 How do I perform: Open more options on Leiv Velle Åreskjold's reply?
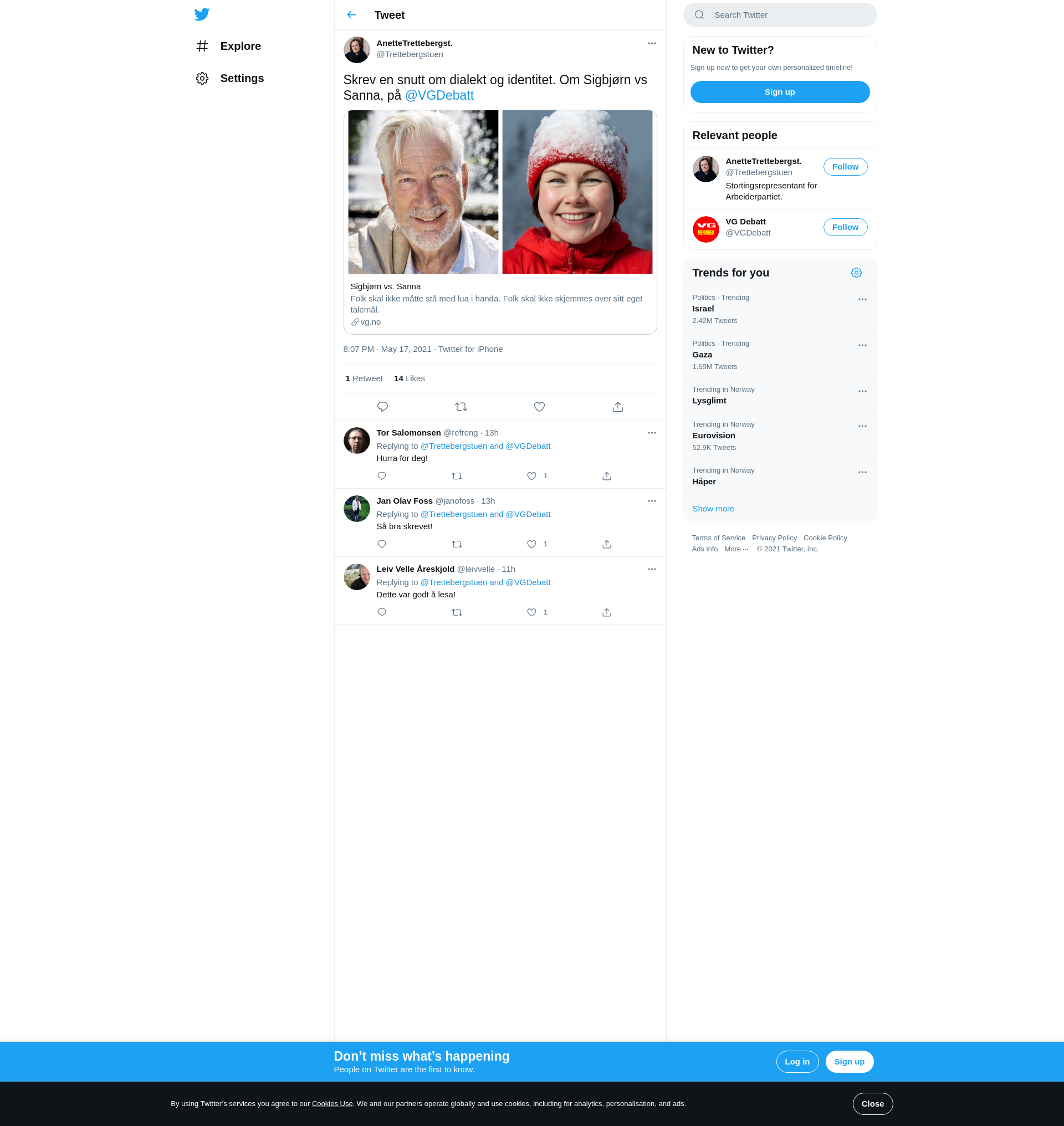pyautogui.click(x=652, y=569)
